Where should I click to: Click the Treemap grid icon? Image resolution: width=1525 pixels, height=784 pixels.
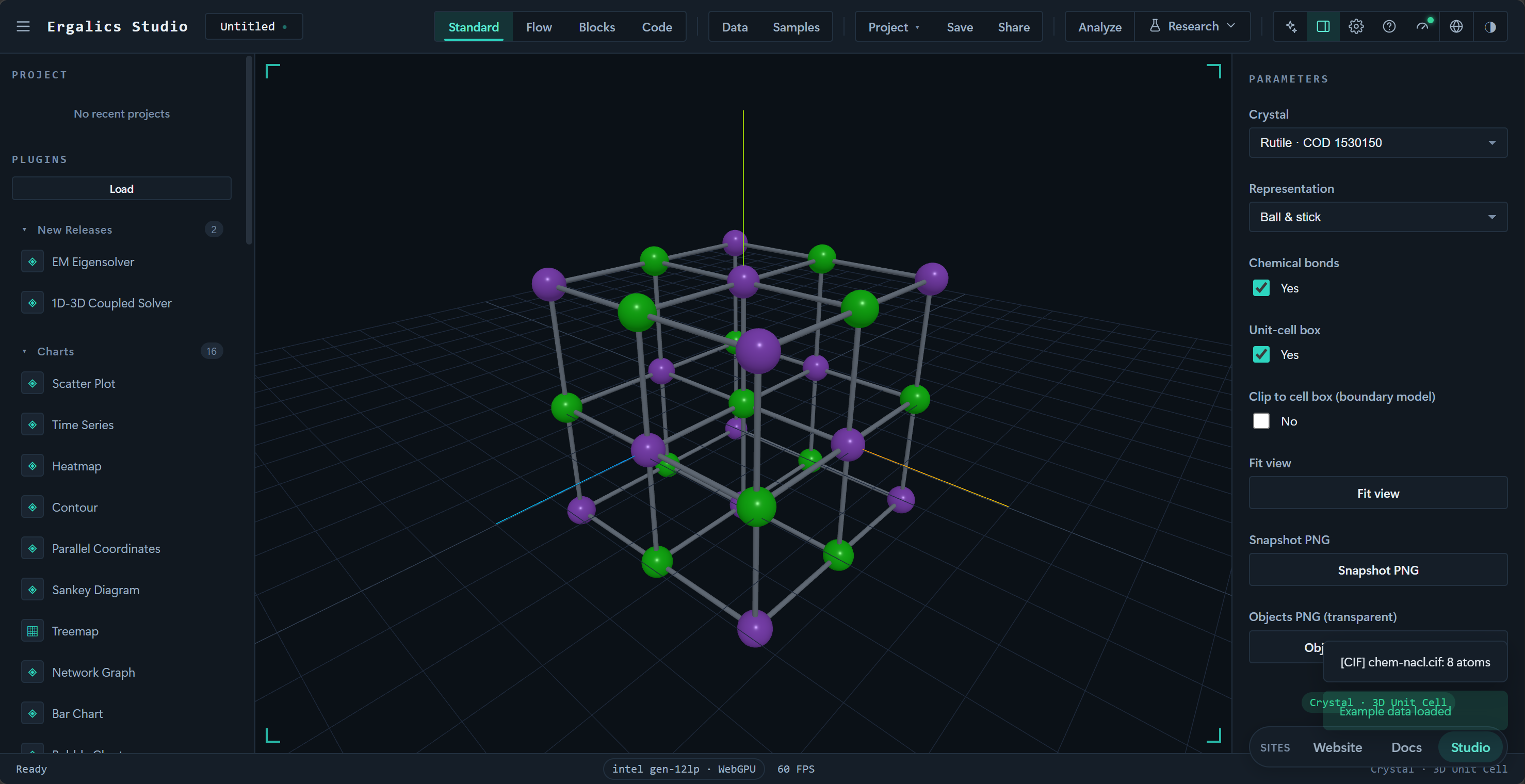(33, 631)
